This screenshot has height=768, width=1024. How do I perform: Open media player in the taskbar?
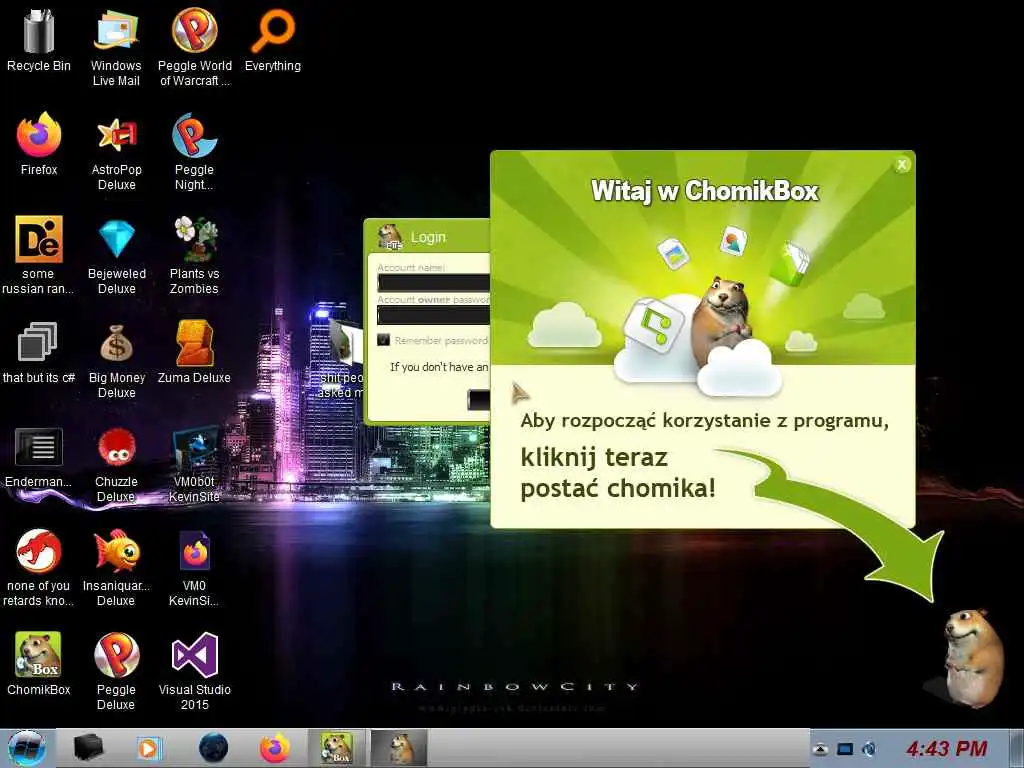click(x=149, y=748)
